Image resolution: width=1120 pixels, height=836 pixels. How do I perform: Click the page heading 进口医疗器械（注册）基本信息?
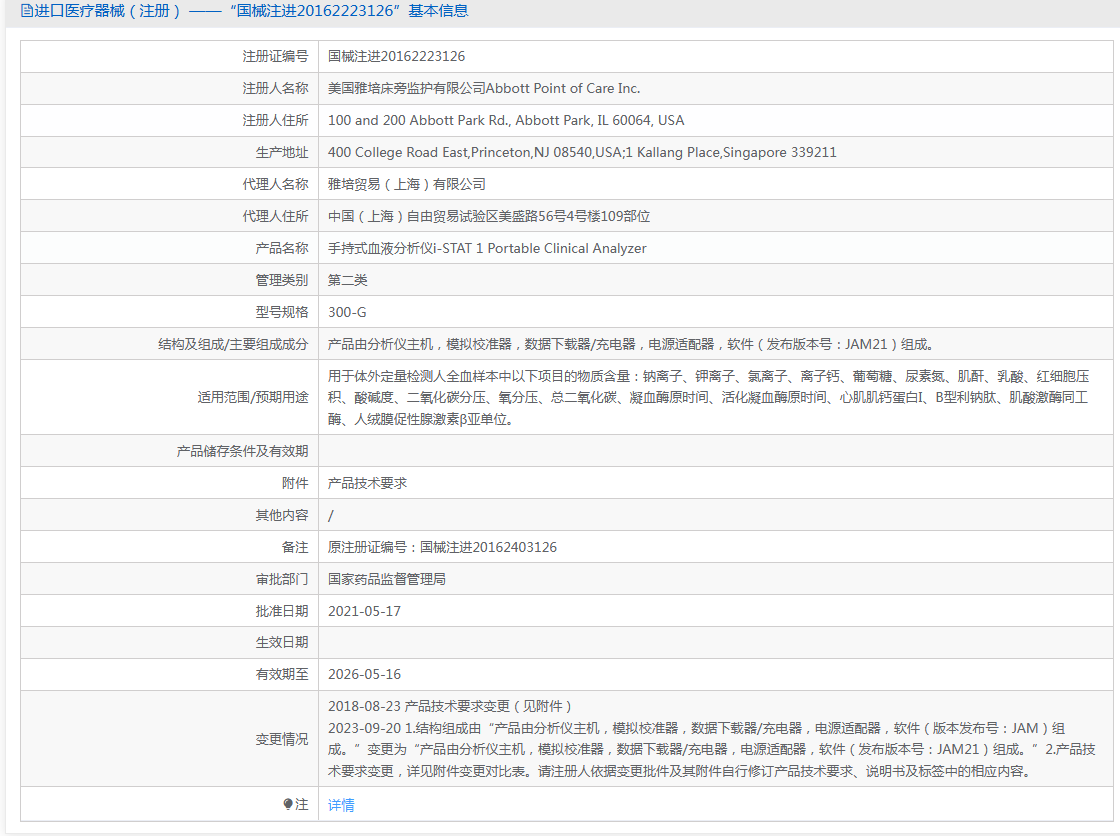[x=245, y=11]
